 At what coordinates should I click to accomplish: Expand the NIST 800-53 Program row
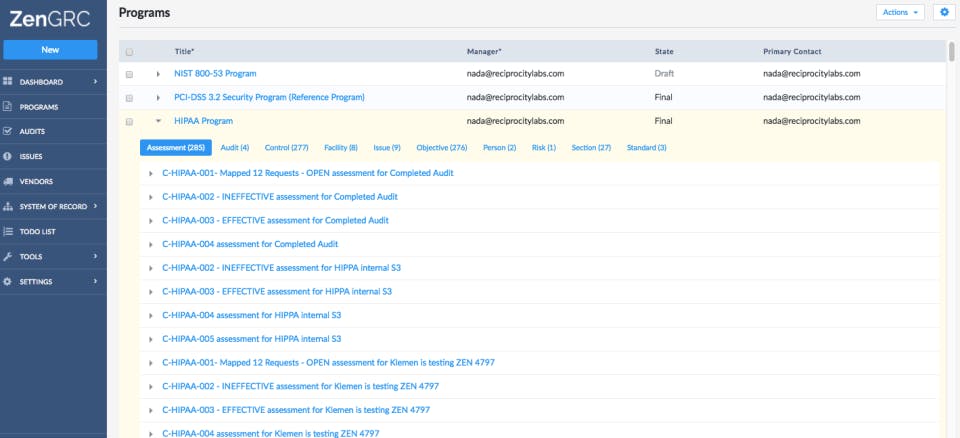(x=158, y=74)
